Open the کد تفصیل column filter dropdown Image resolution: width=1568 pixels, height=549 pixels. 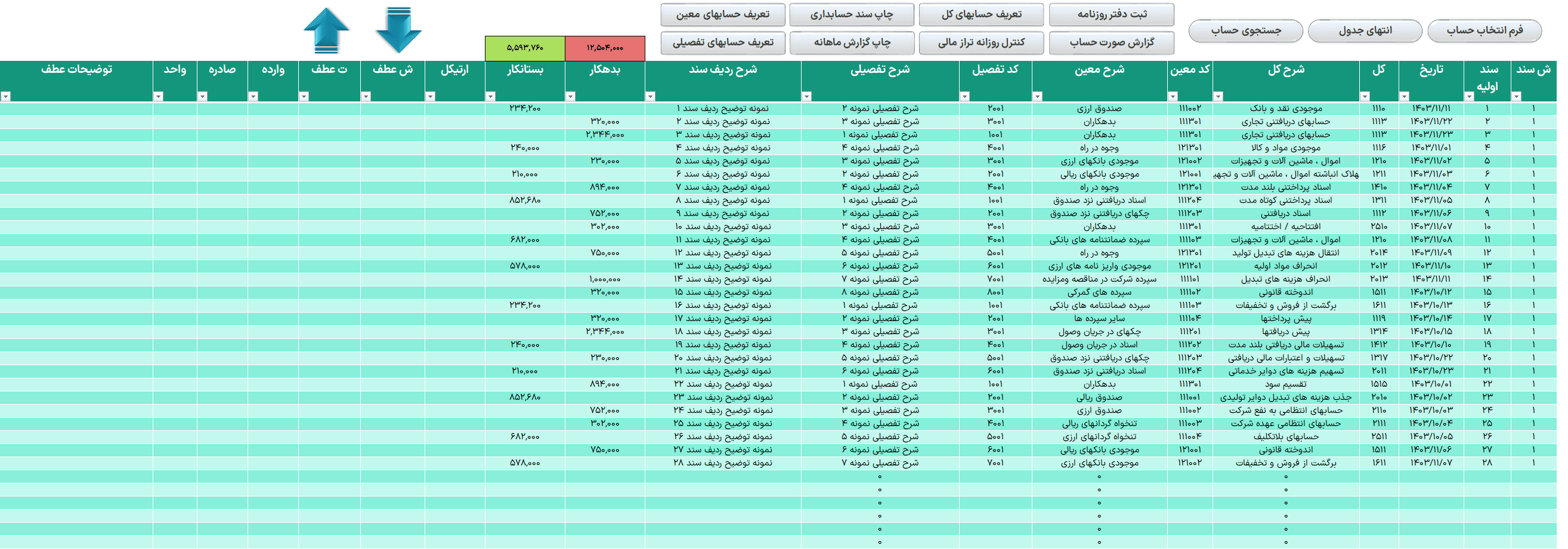click(965, 96)
